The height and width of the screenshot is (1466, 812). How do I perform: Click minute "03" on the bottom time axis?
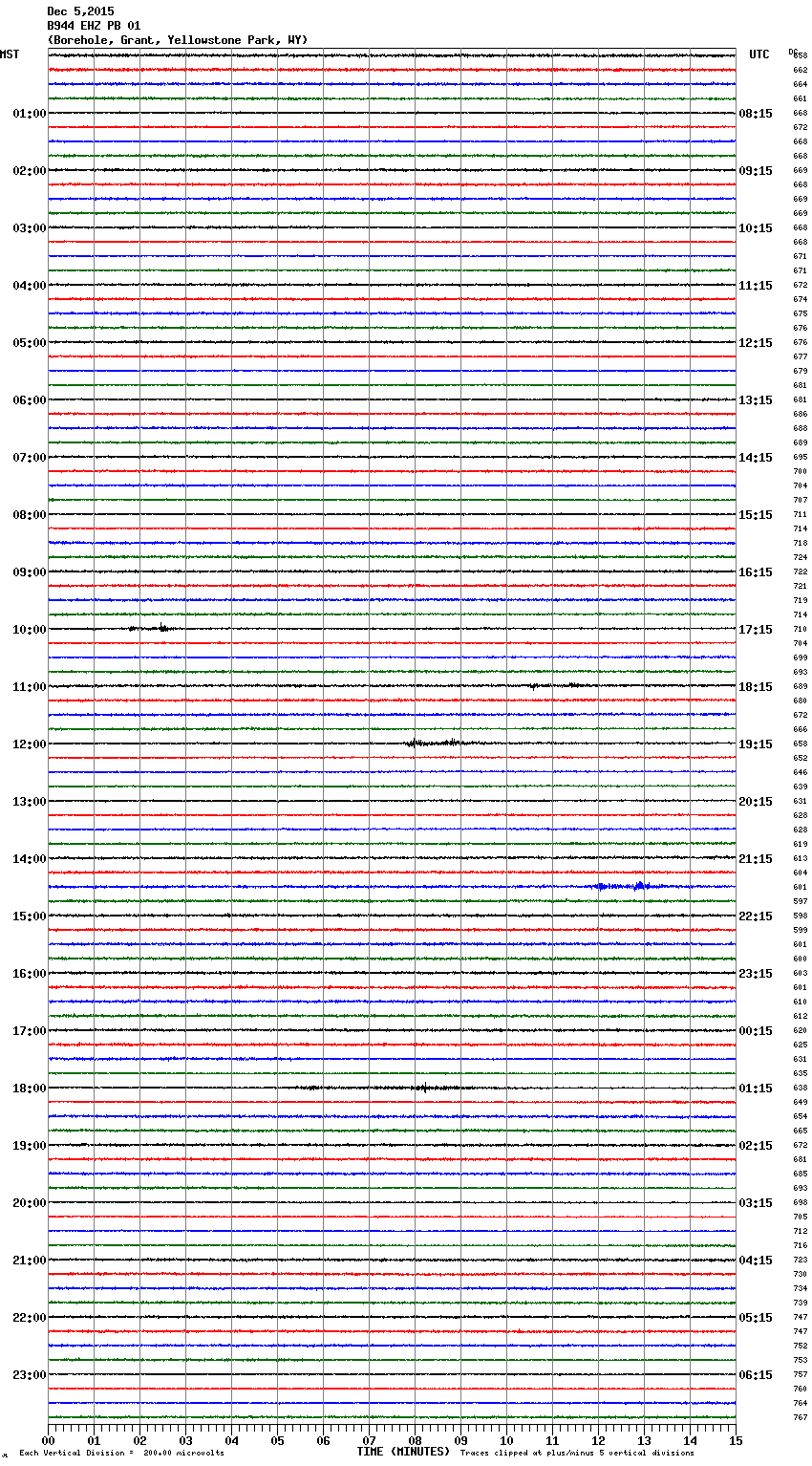[185, 1441]
